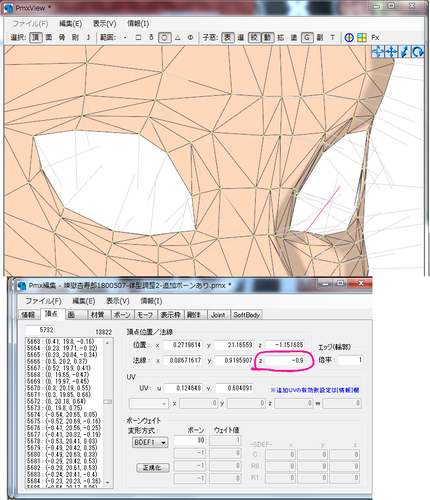Toggle bone selection mode 骨

click(x=62, y=37)
